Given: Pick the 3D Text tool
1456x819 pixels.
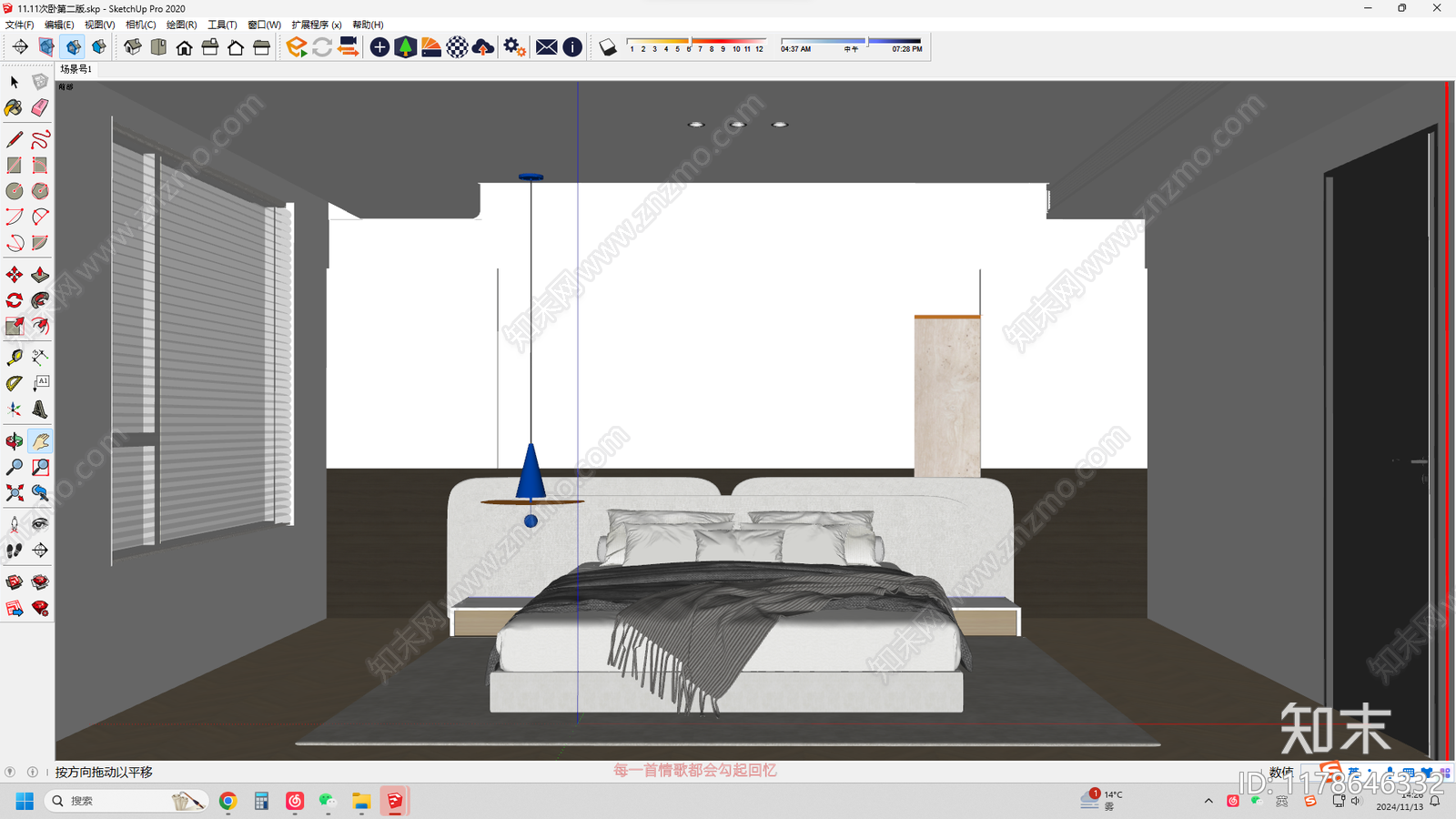Looking at the screenshot, I should tap(40, 409).
